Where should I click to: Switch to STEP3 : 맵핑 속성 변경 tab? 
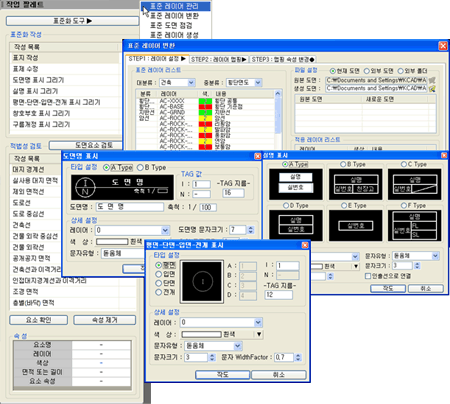pos(283,59)
